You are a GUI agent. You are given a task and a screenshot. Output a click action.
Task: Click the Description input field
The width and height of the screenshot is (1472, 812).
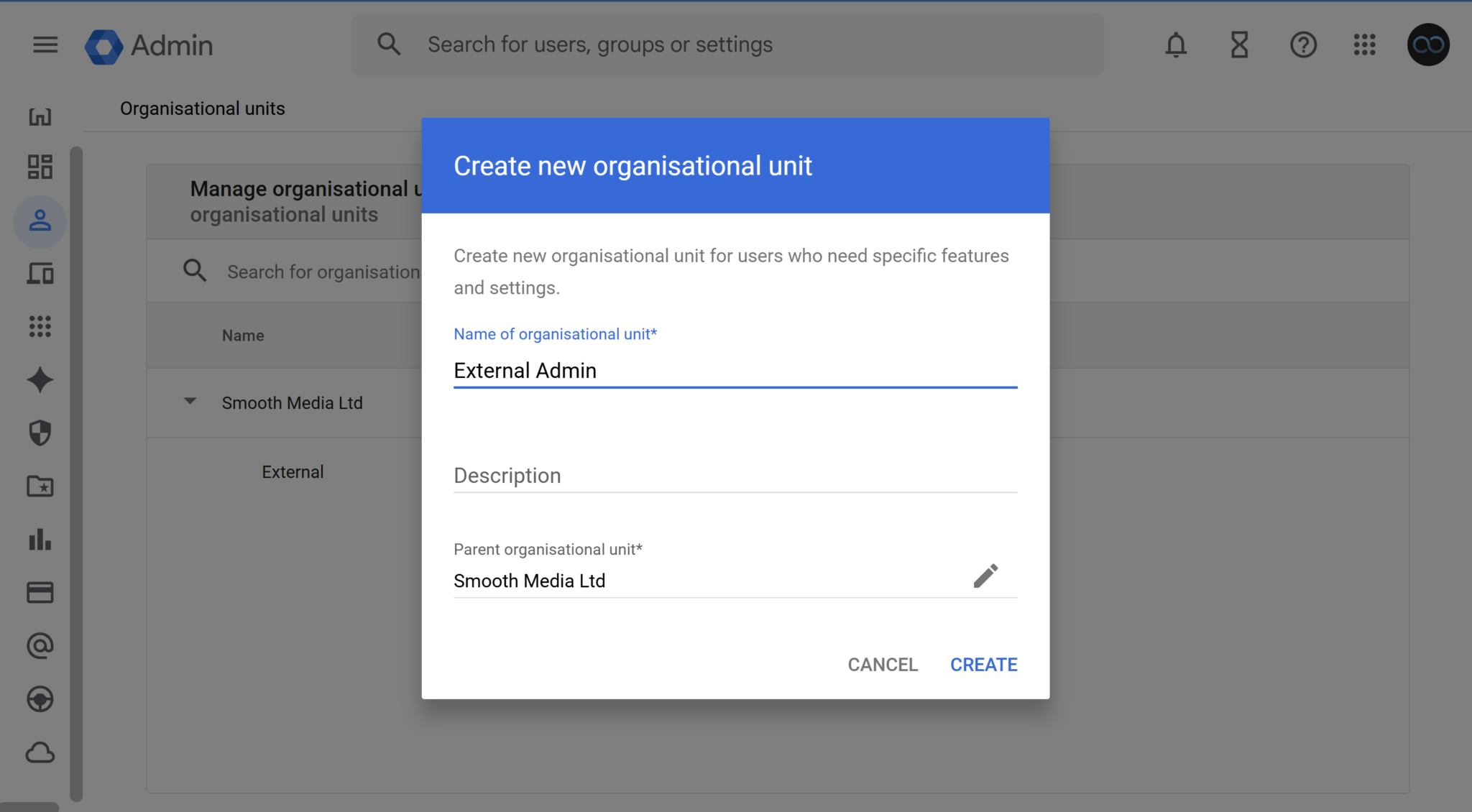[x=735, y=475]
